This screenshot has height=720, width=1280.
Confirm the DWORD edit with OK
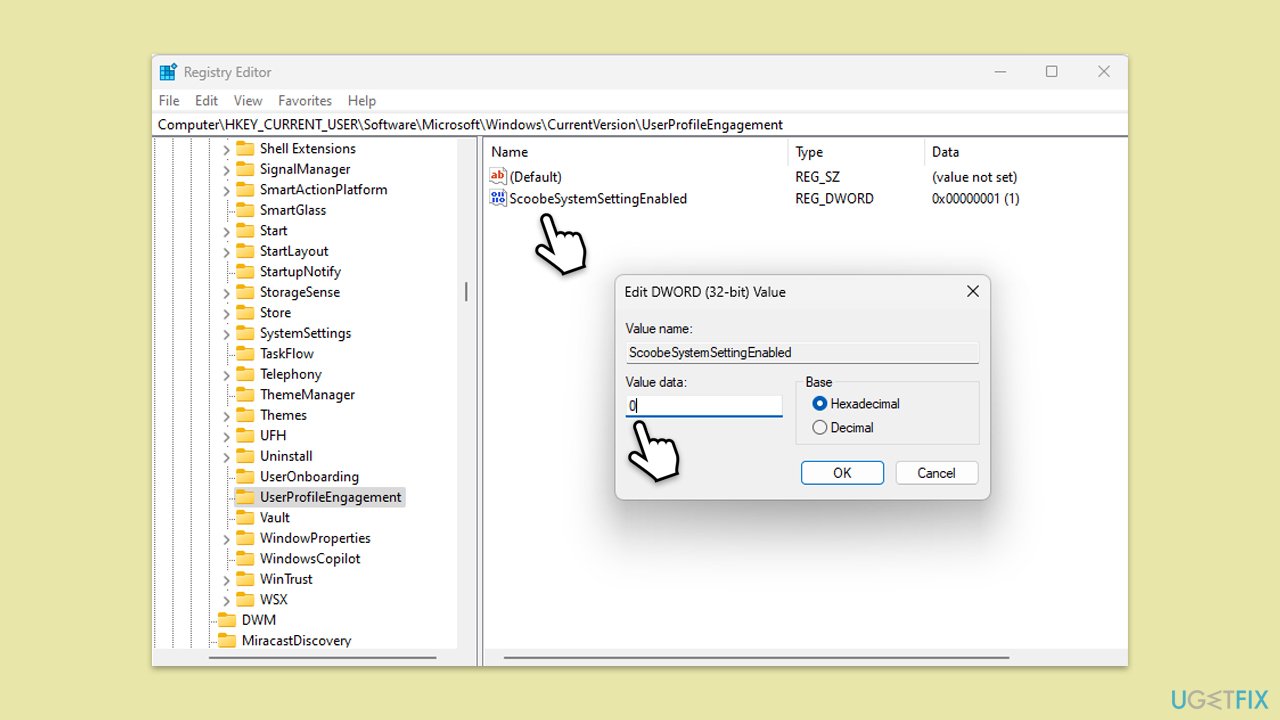click(x=842, y=473)
